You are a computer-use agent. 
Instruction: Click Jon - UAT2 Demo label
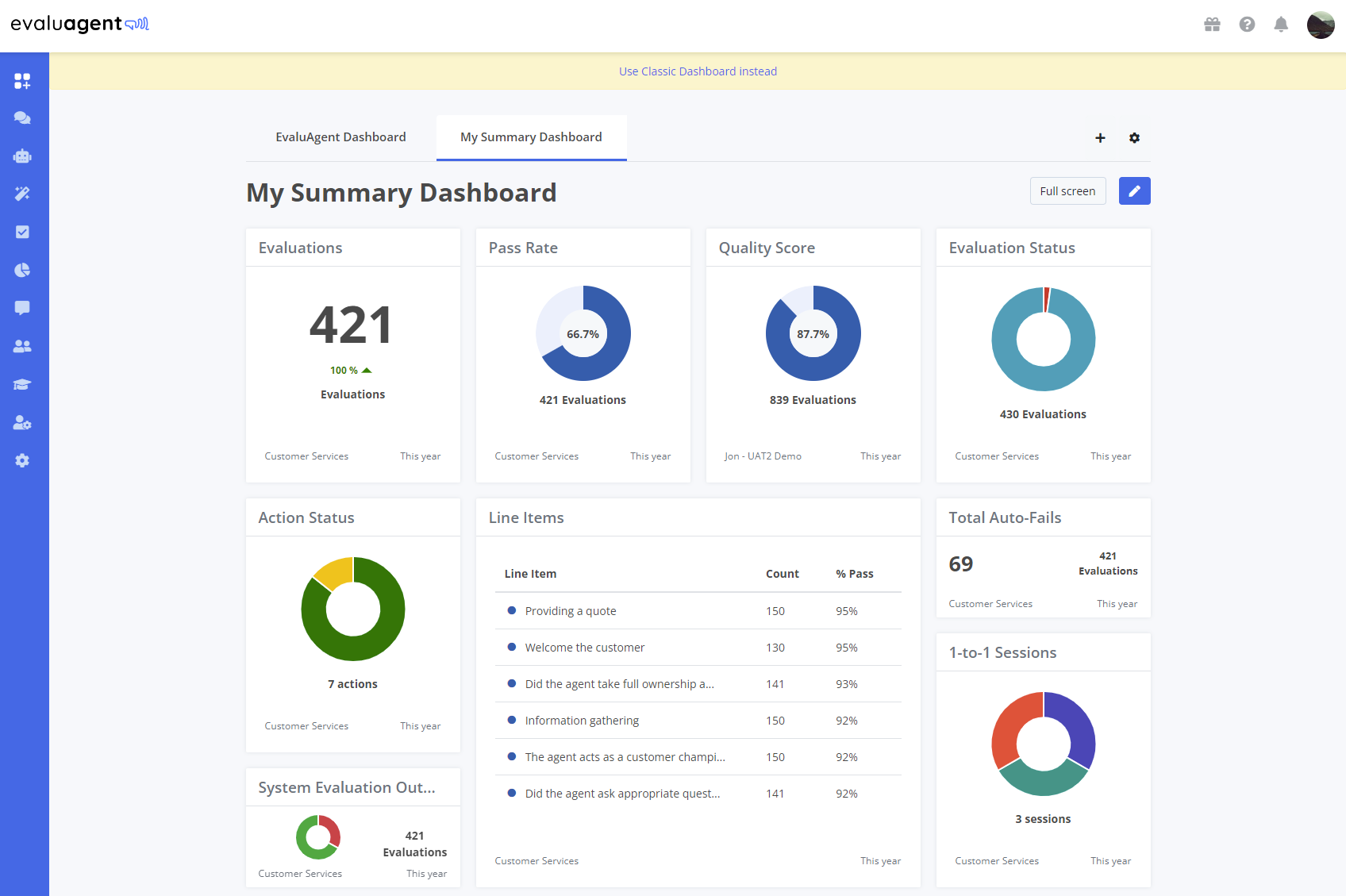pos(763,456)
